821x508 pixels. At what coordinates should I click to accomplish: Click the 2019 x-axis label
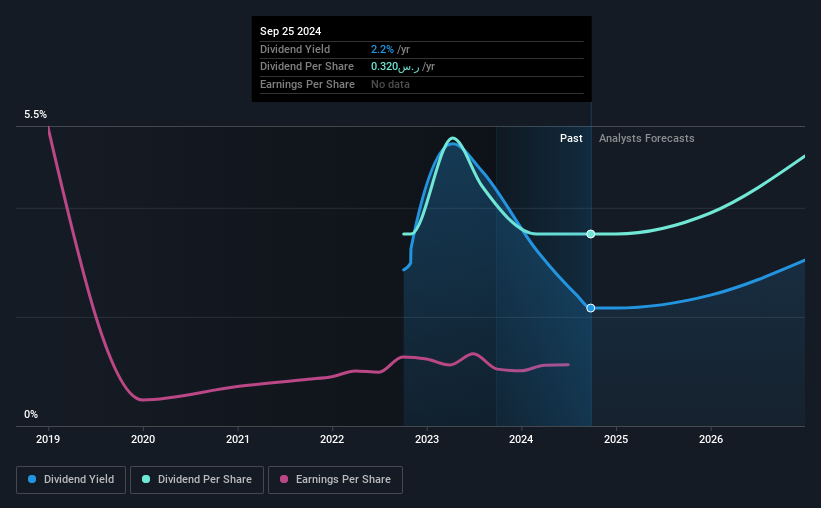pyautogui.click(x=48, y=439)
